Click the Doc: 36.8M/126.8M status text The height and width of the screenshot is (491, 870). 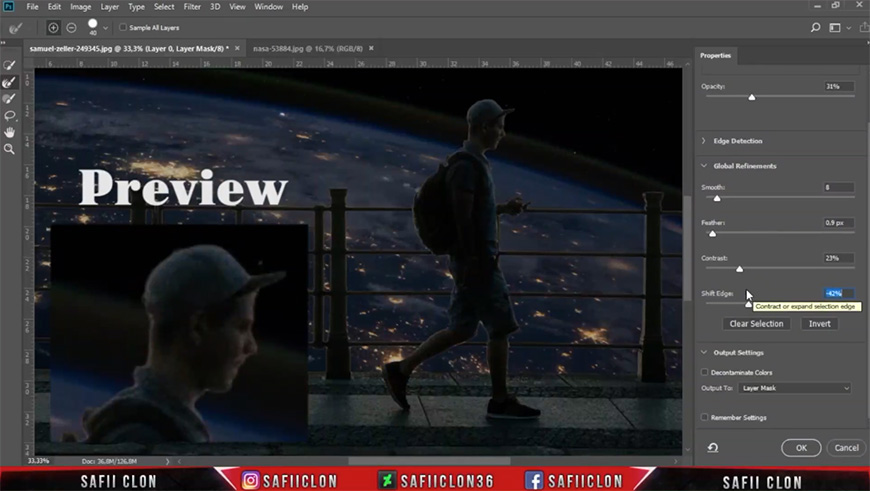point(109,461)
